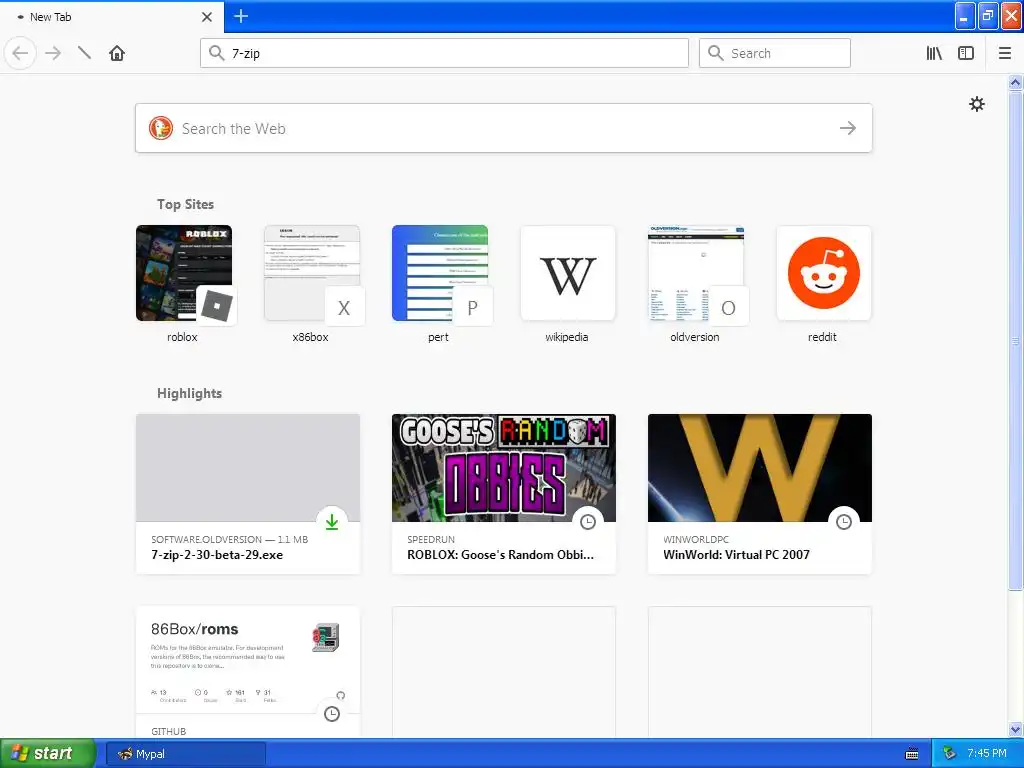Open the 86Box/roms GitHub highlight

coord(248,673)
